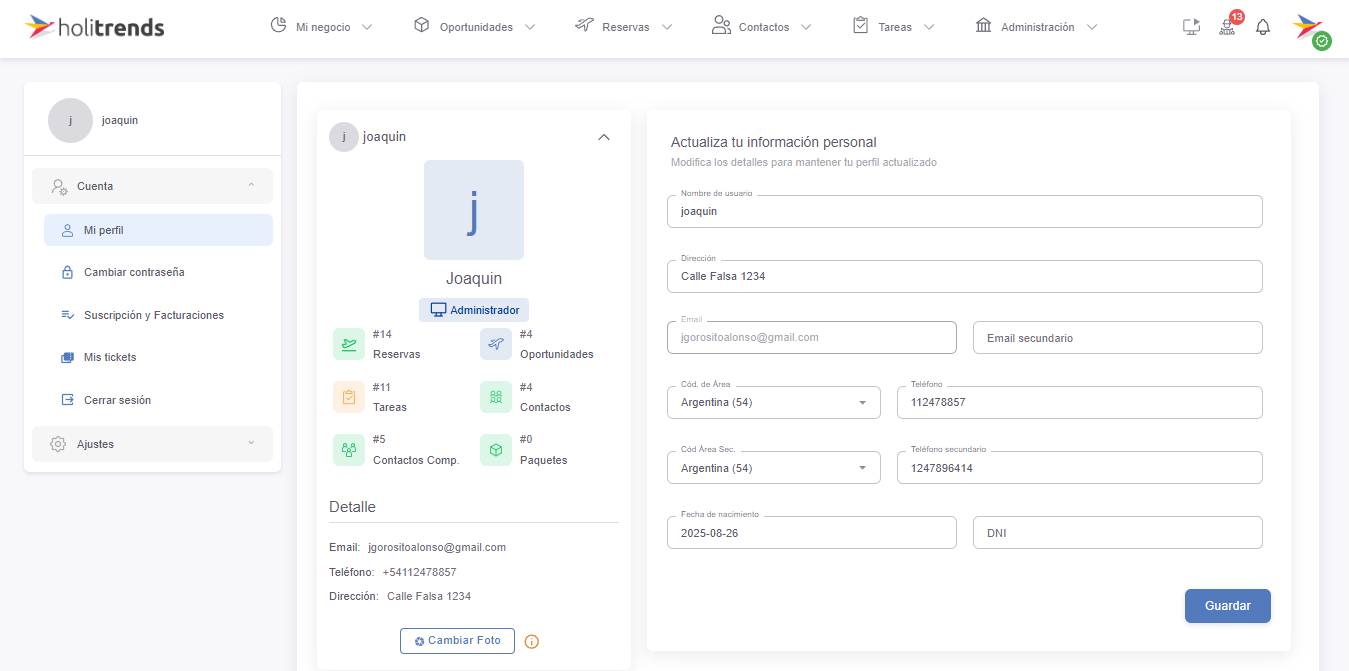This screenshot has width=1349, height=671.
Task: Expand the Ajustes section in the sidebar
Action: pos(152,444)
